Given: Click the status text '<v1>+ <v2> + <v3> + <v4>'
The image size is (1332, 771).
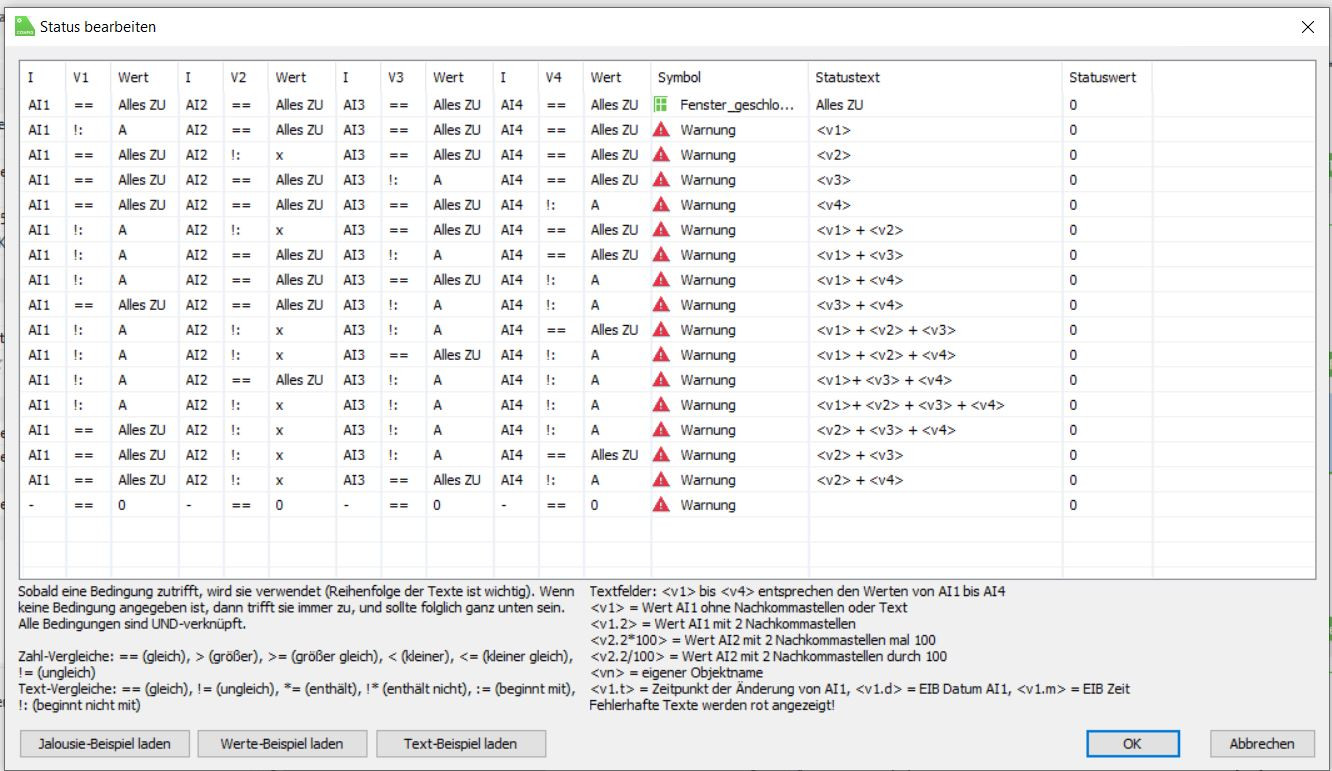Looking at the screenshot, I should (910, 404).
